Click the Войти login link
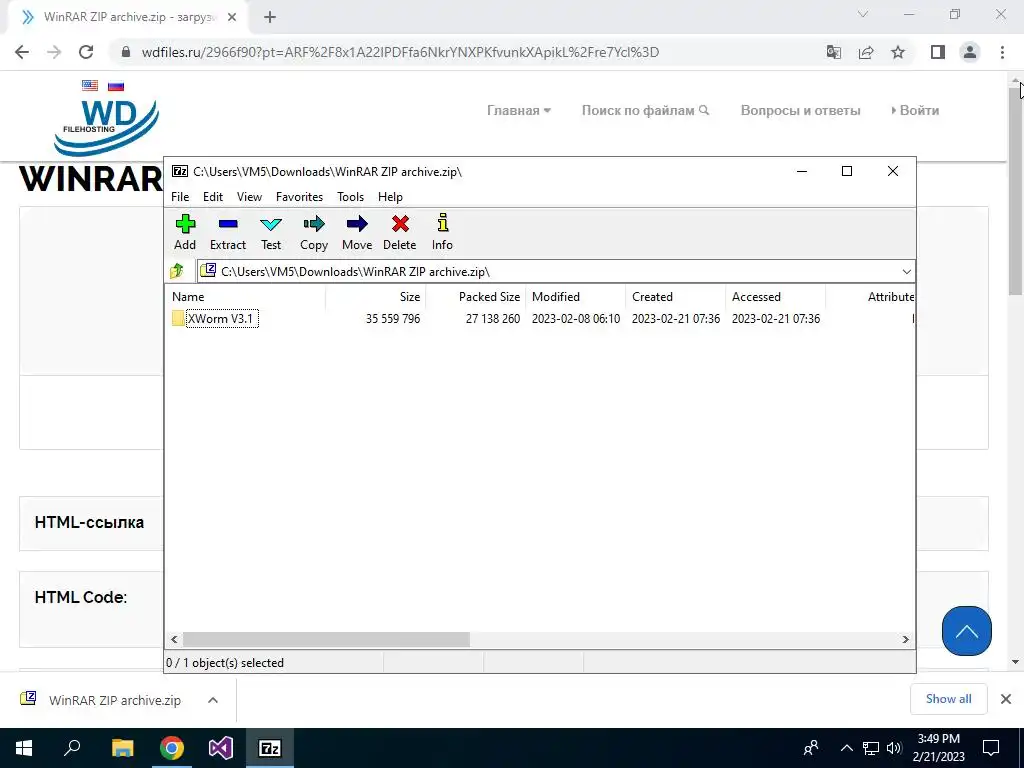This screenshot has height=768, width=1024. (916, 110)
